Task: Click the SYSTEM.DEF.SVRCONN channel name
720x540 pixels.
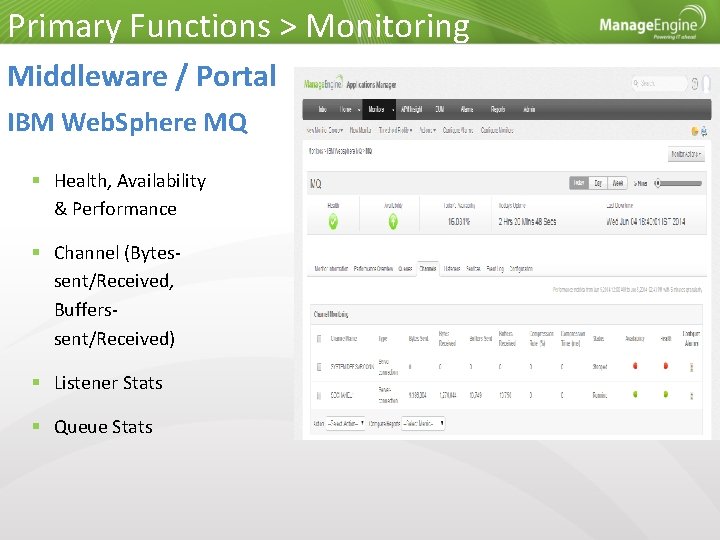Action: tap(352, 367)
